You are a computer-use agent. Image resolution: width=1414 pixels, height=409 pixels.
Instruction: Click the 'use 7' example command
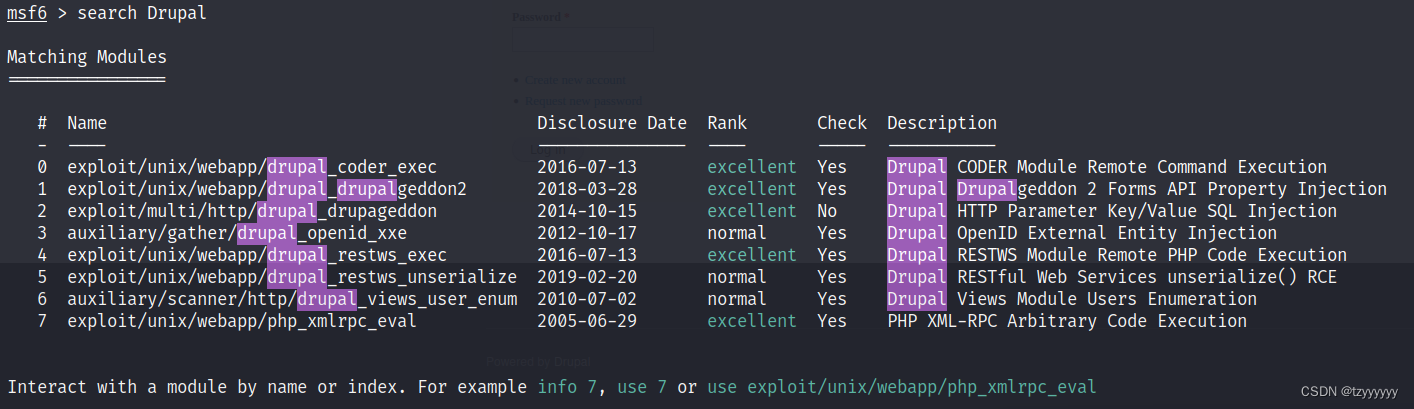pyautogui.click(x=642, y=387)
